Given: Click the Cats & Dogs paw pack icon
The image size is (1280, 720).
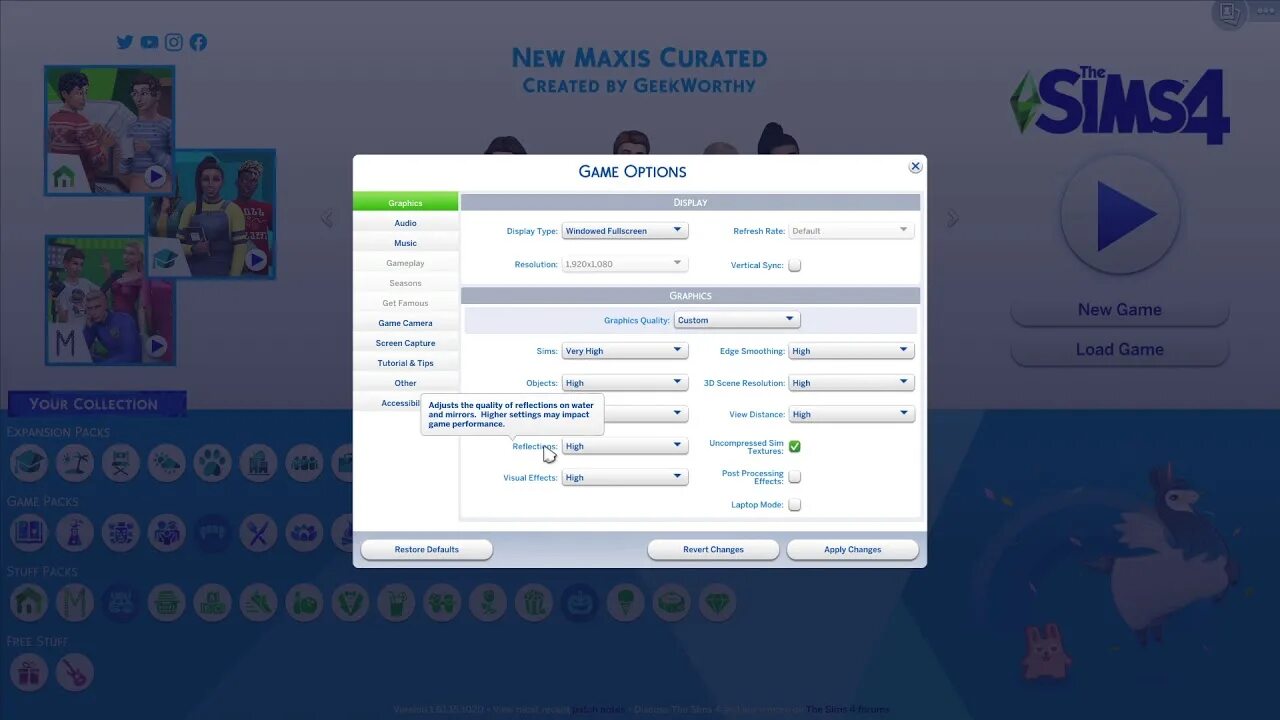Looking at the screenshot, I should (x=212, y=463).
